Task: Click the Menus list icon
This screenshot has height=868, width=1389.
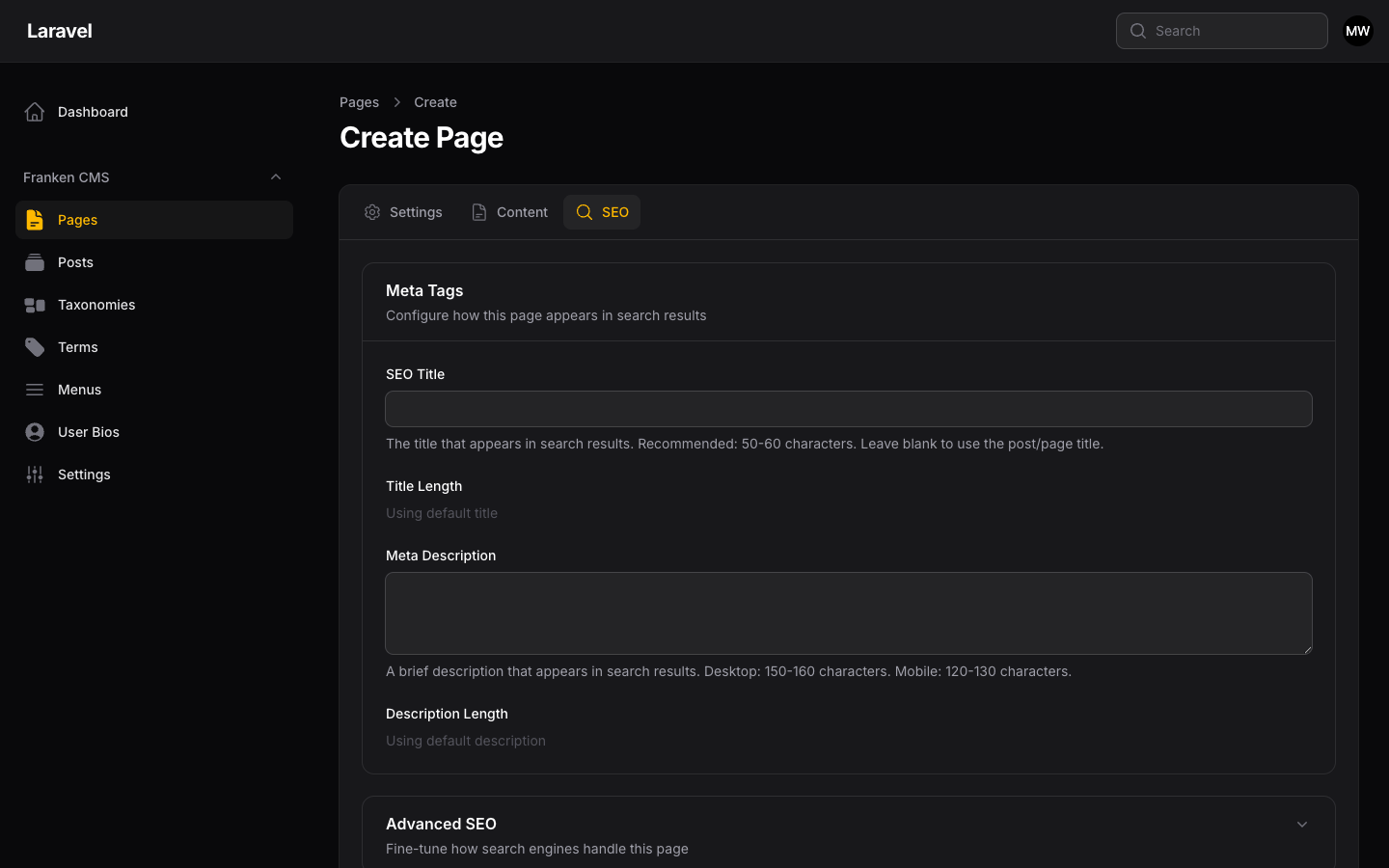Action: [35, 389]
